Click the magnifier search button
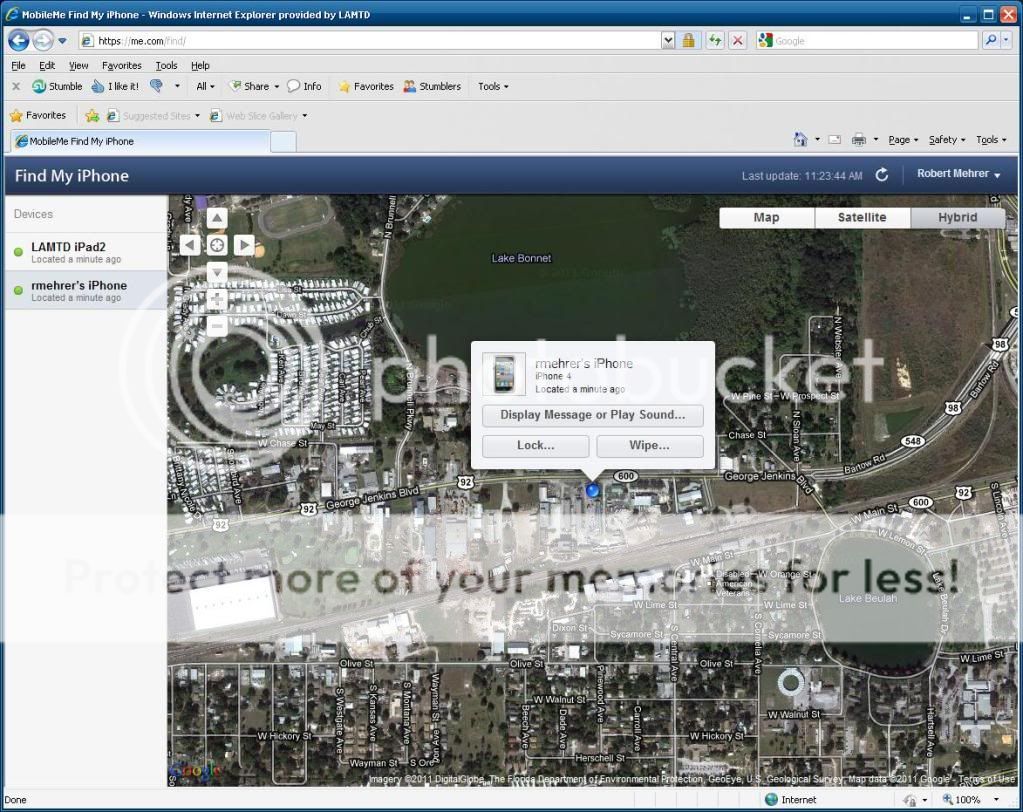Image resolution: width=1023 pixels, height=812 pixels. pyautogui.click(x=990, y=40)
